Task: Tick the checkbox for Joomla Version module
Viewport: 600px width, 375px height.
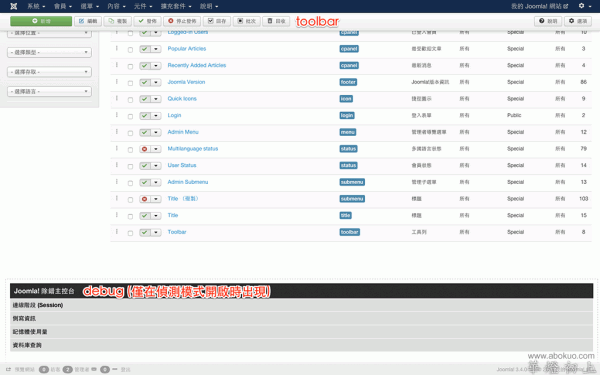Action: (x=130, y=83)
